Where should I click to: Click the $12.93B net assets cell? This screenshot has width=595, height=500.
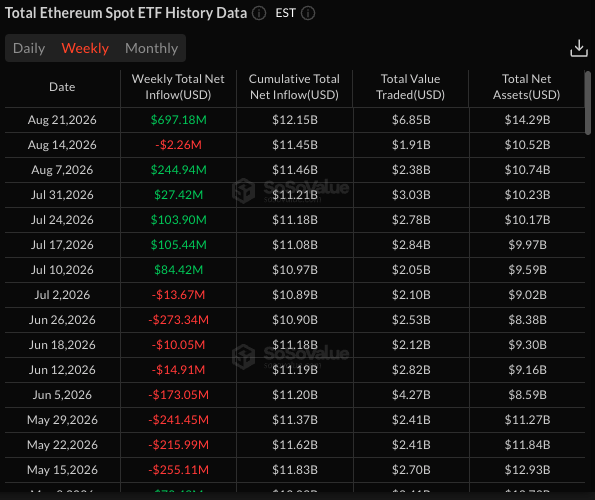click(527, 470)
